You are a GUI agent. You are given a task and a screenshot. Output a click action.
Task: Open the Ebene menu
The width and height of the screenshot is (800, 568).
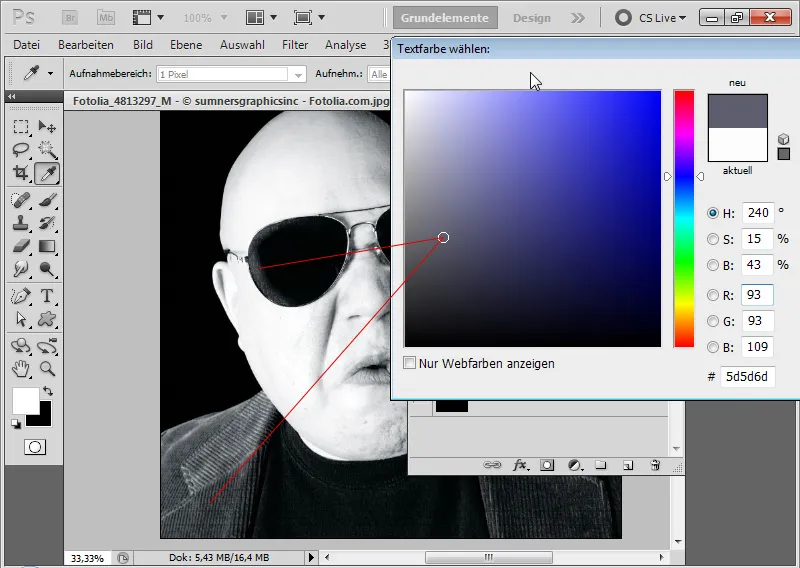pos(186,45)
